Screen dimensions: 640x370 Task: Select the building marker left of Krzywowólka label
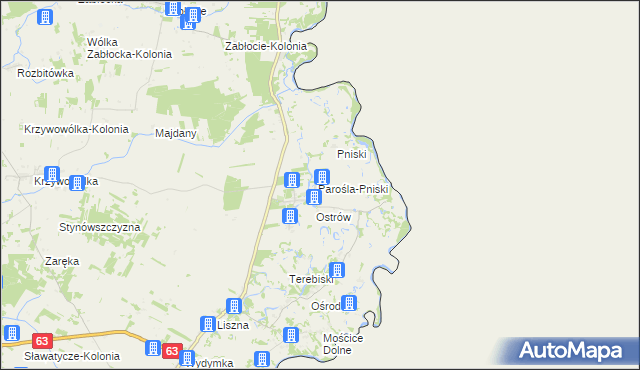52,174
